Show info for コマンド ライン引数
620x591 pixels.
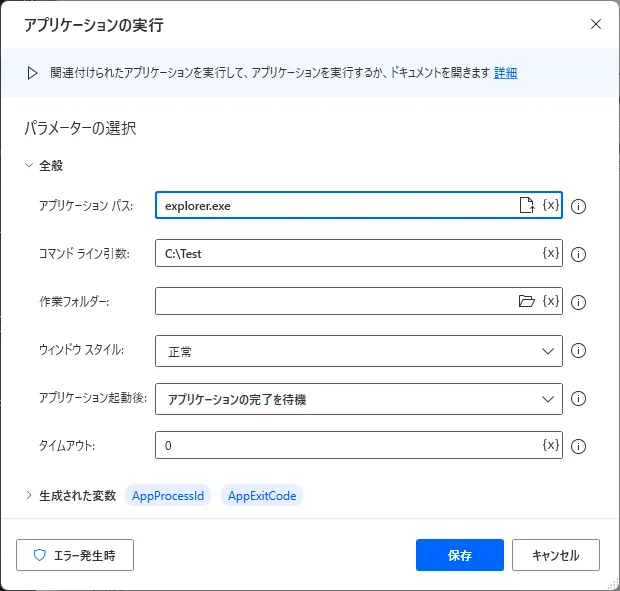pyautogui.click(x=578, y=254)
